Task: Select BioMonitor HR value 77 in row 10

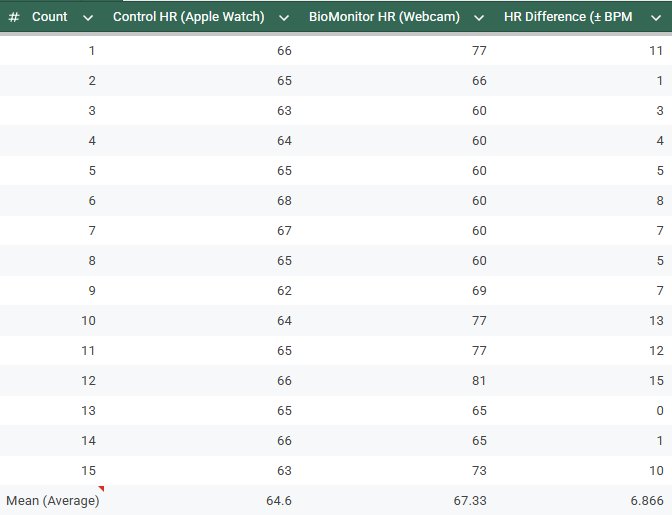Action: click(x=479, y=320)
